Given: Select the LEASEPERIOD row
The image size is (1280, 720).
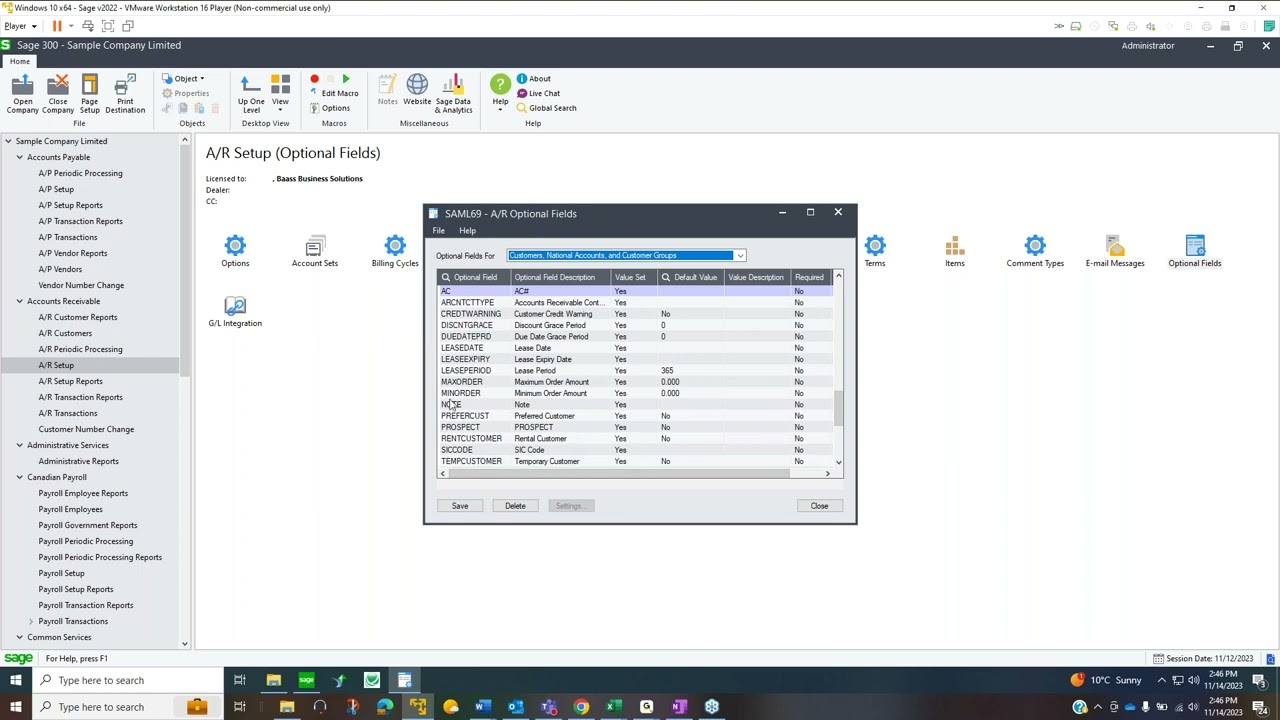Looking at the screenshot, I should click(x=635, y=371).
